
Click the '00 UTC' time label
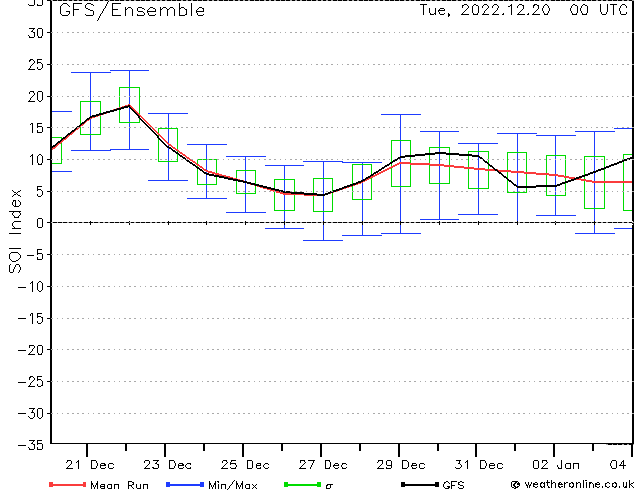tap(598, 10)
